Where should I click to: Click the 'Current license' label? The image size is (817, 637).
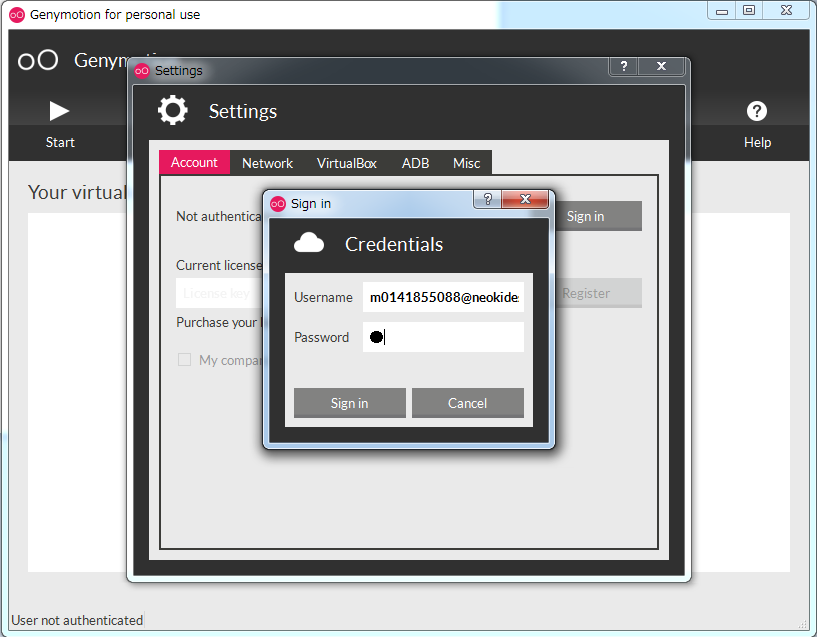[219, 265]
